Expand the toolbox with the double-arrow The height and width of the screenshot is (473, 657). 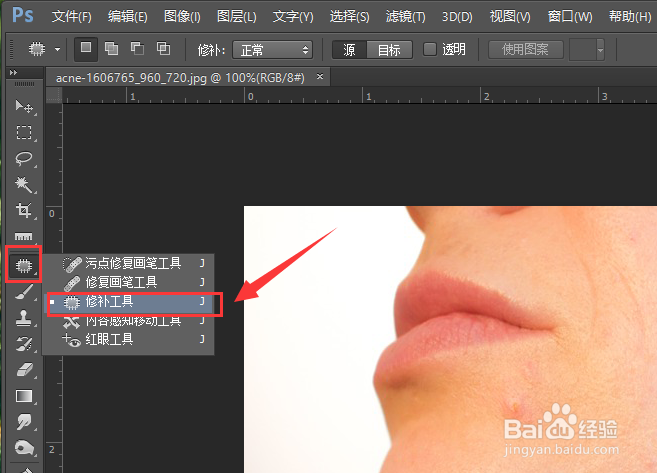tap(13, 72)
